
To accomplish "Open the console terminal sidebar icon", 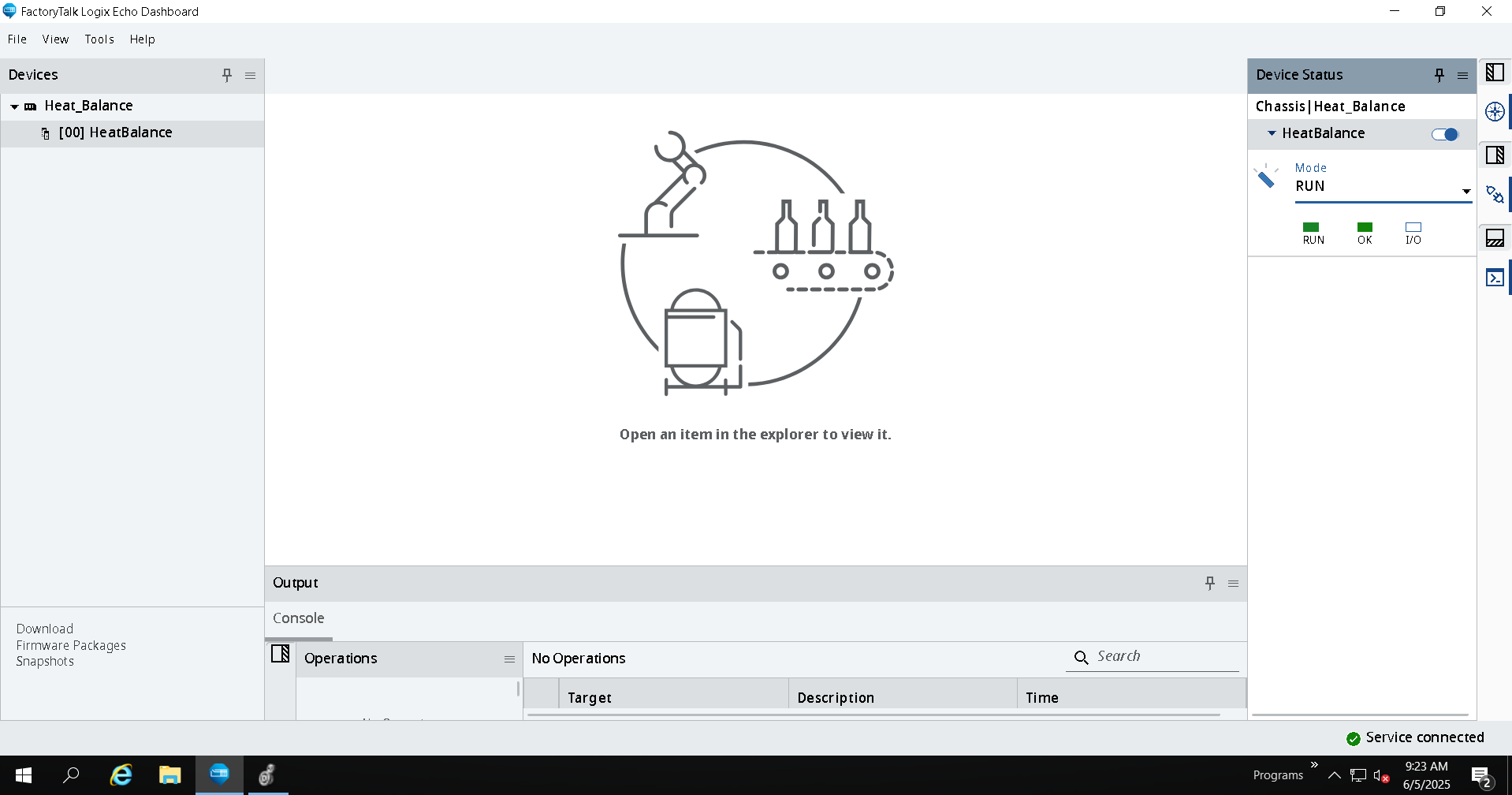I will [1495, 278].
